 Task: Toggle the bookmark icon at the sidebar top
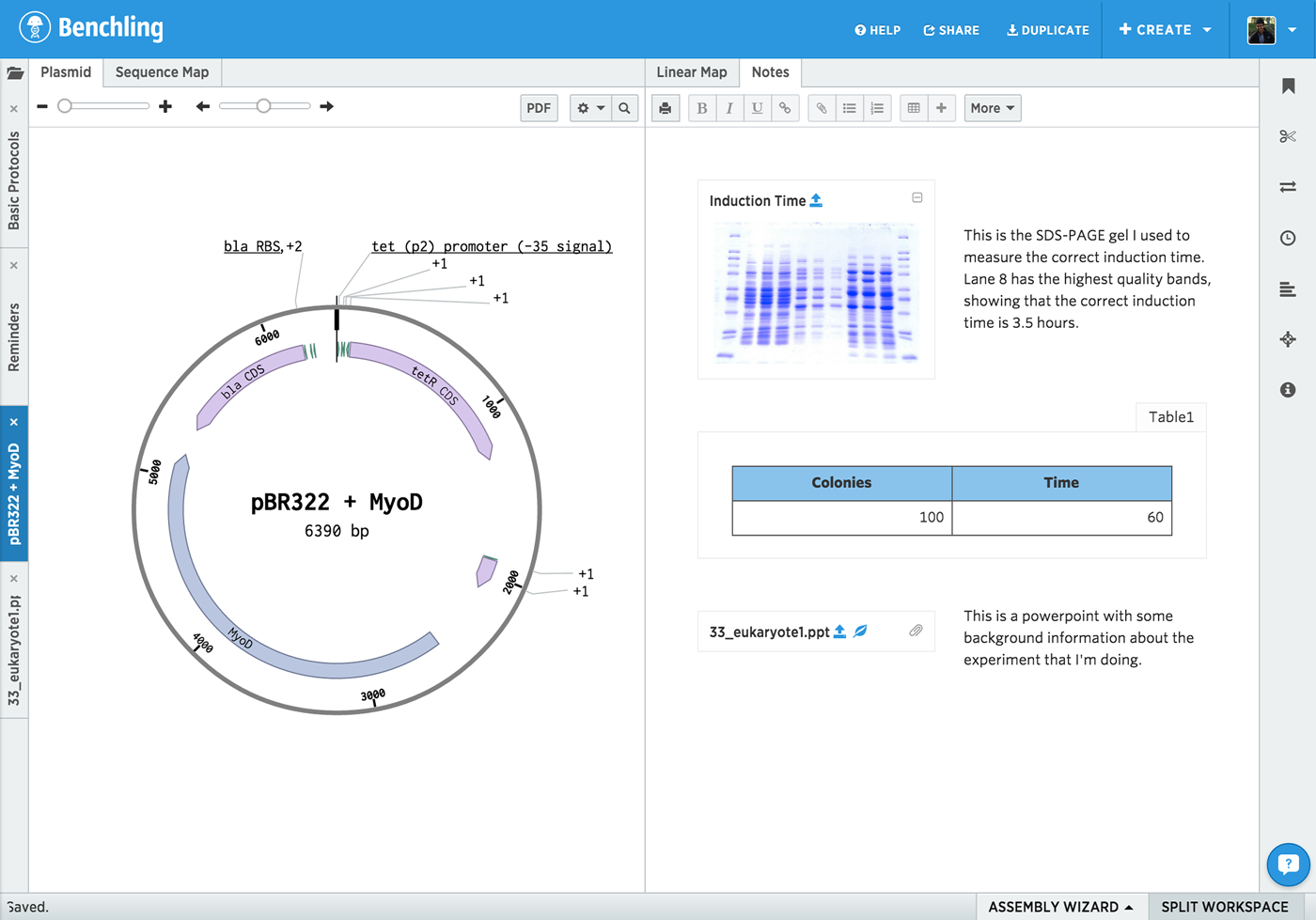[x=1287, y=84]
